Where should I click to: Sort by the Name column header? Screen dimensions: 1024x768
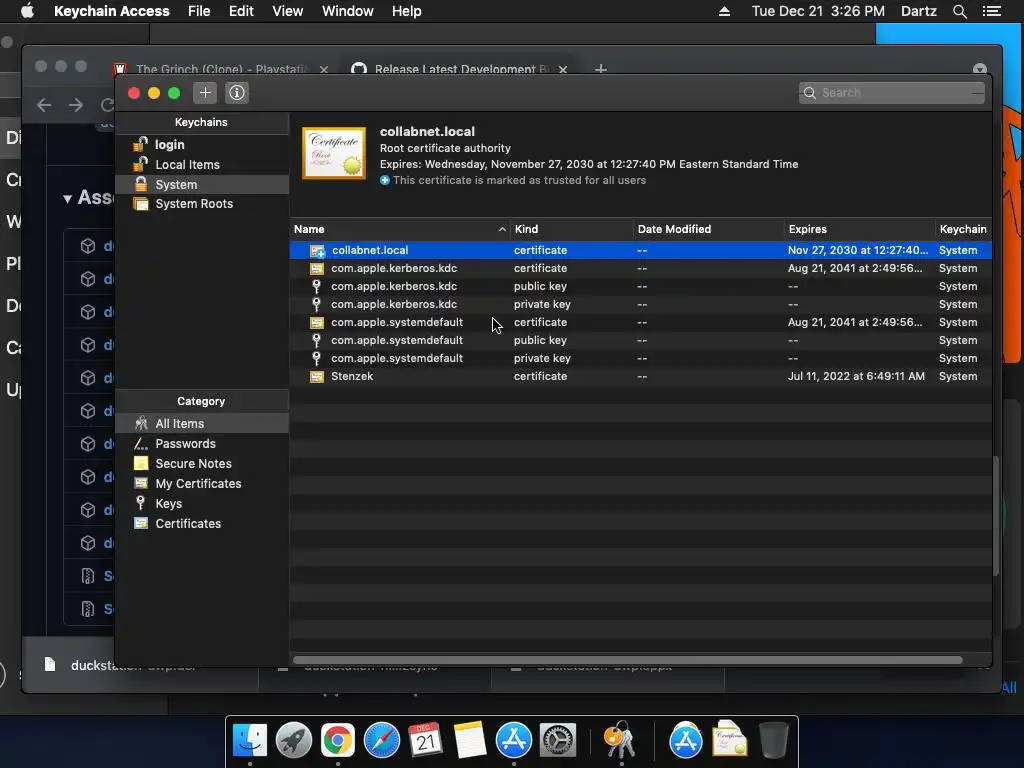400,229
